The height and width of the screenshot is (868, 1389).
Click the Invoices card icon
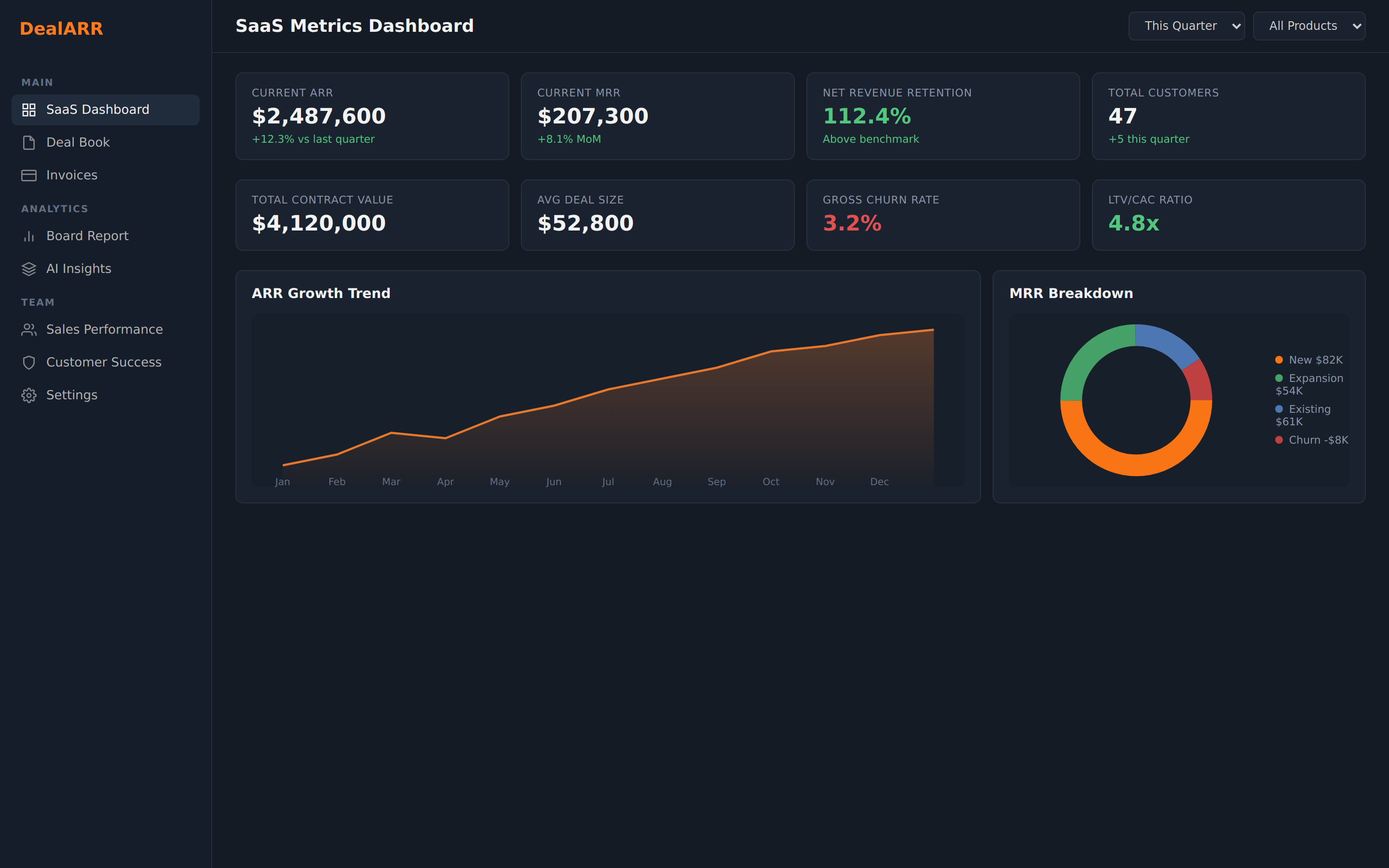(x=29, y=175)
